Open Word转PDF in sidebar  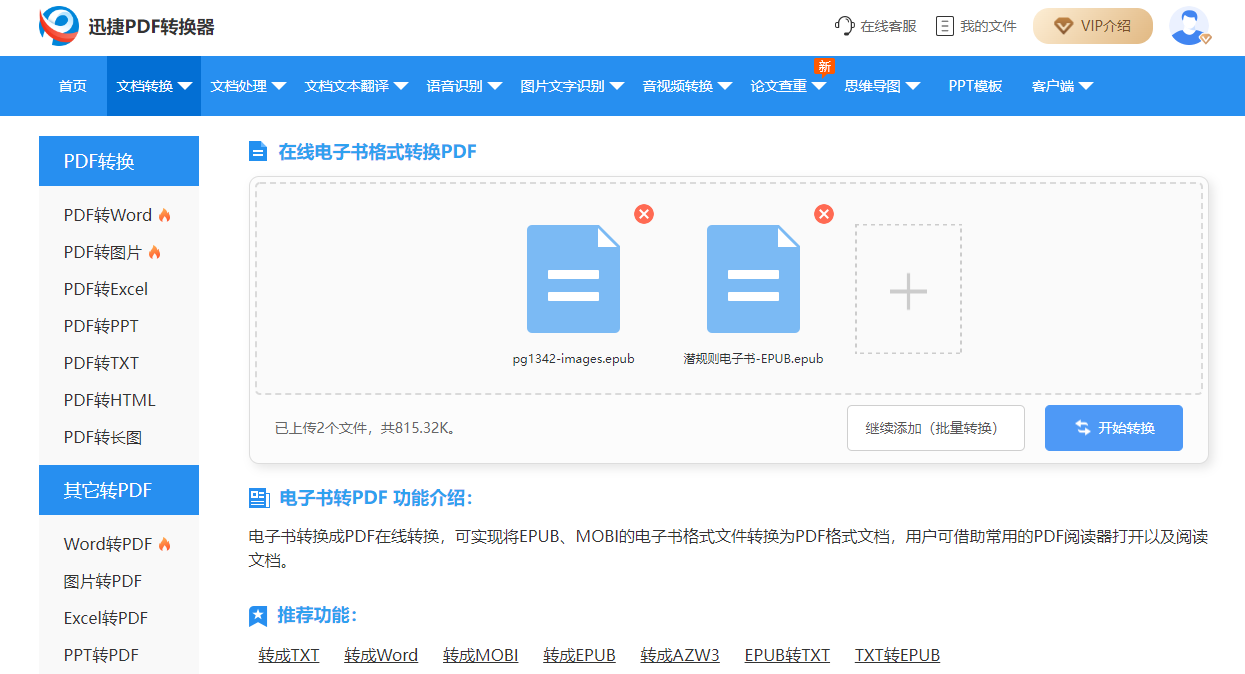click(x=108, y=544)
